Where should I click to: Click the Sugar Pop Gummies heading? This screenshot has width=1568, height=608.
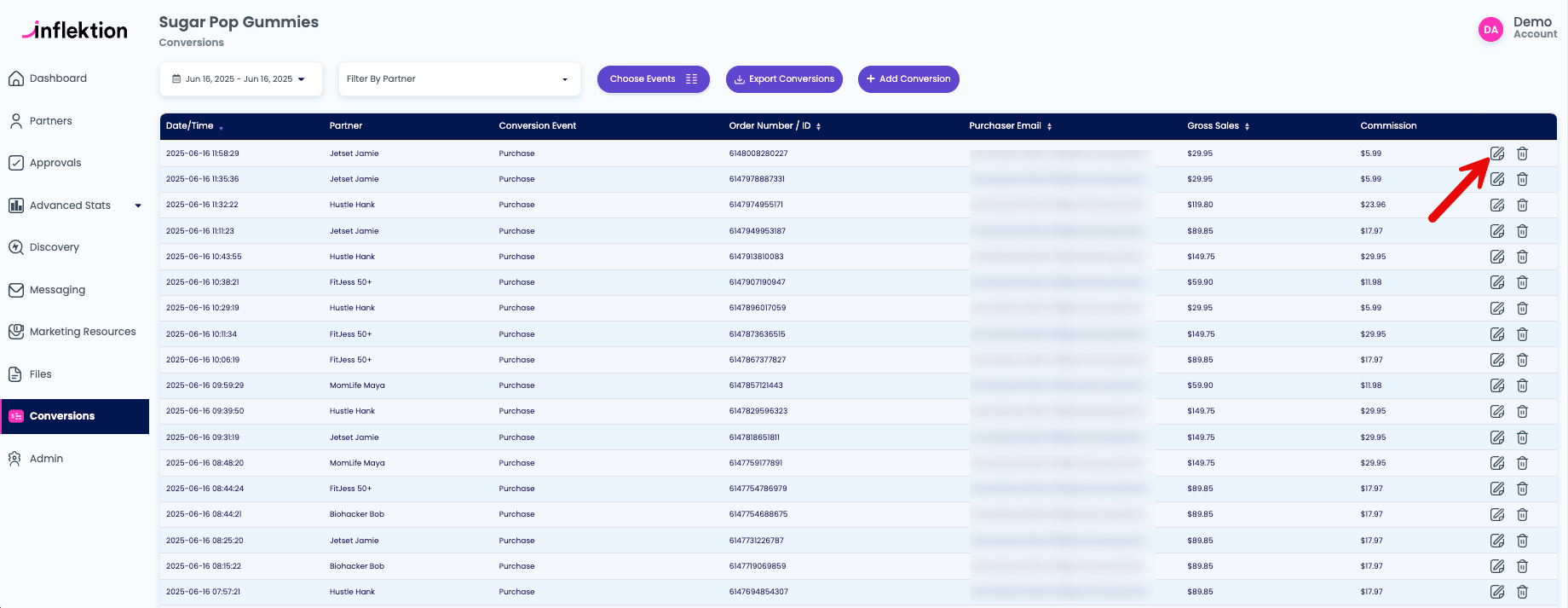tap(239, 22)
